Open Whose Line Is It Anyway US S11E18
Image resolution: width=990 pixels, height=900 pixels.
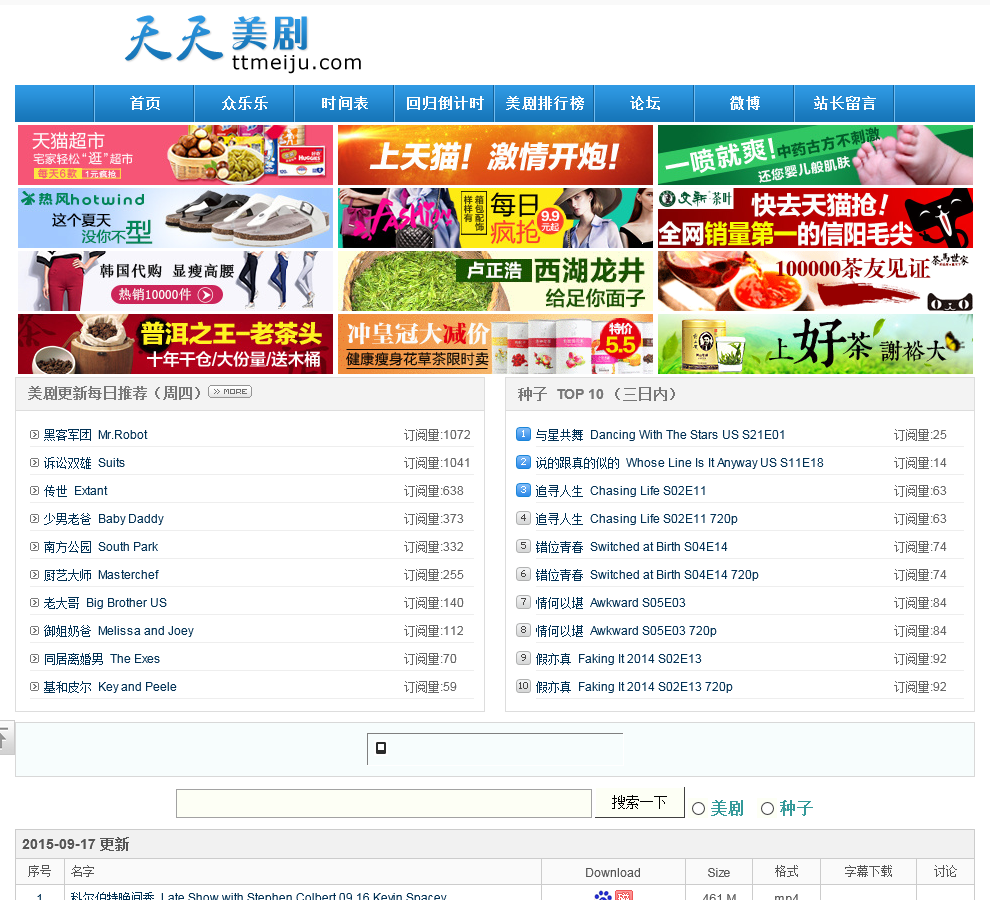679,463
